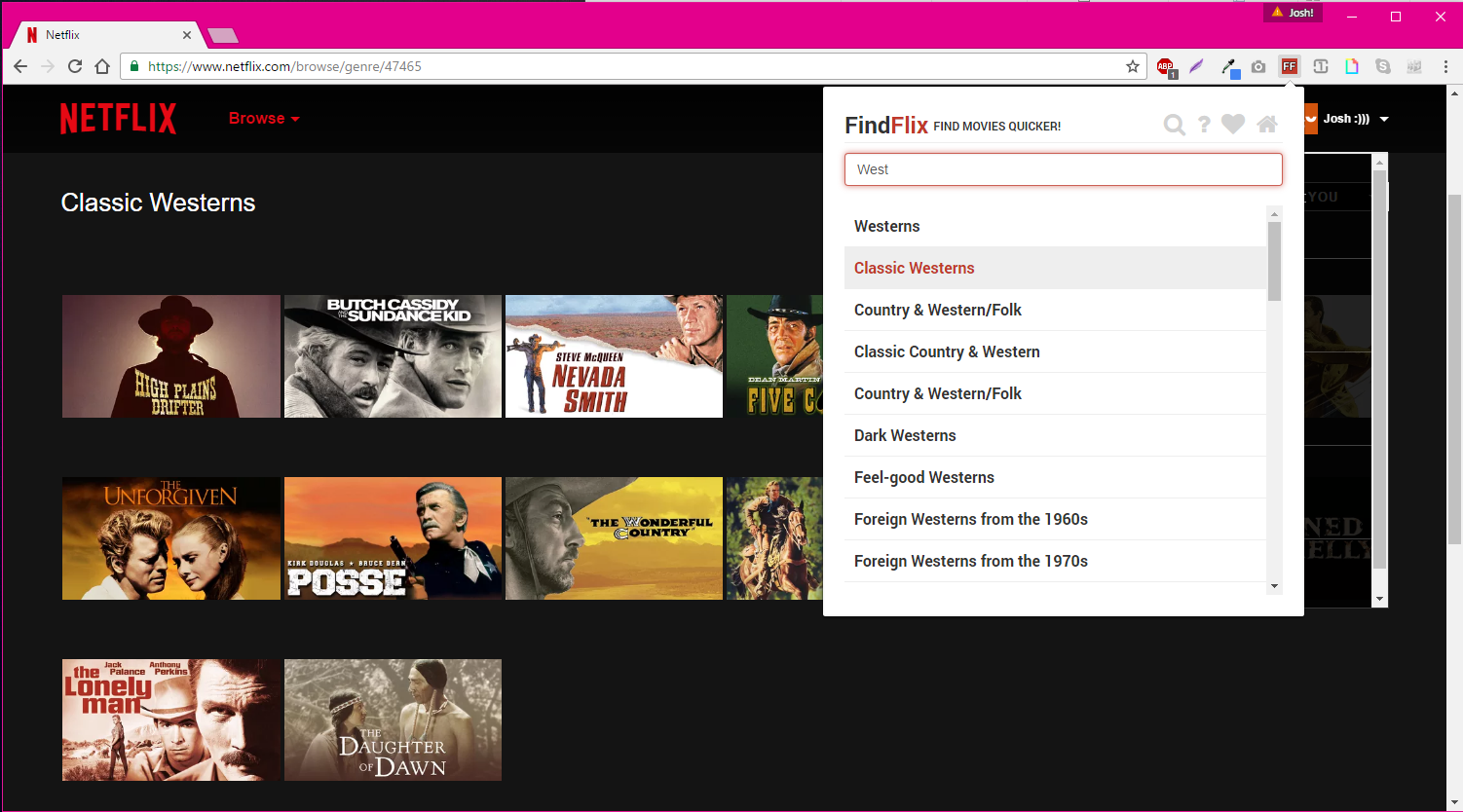Viewport: 1463px width, 812px height.
Task: Click the ColorZilla eyedropper extension icon
Action: pyautogui.click(x=1229, y=66)
